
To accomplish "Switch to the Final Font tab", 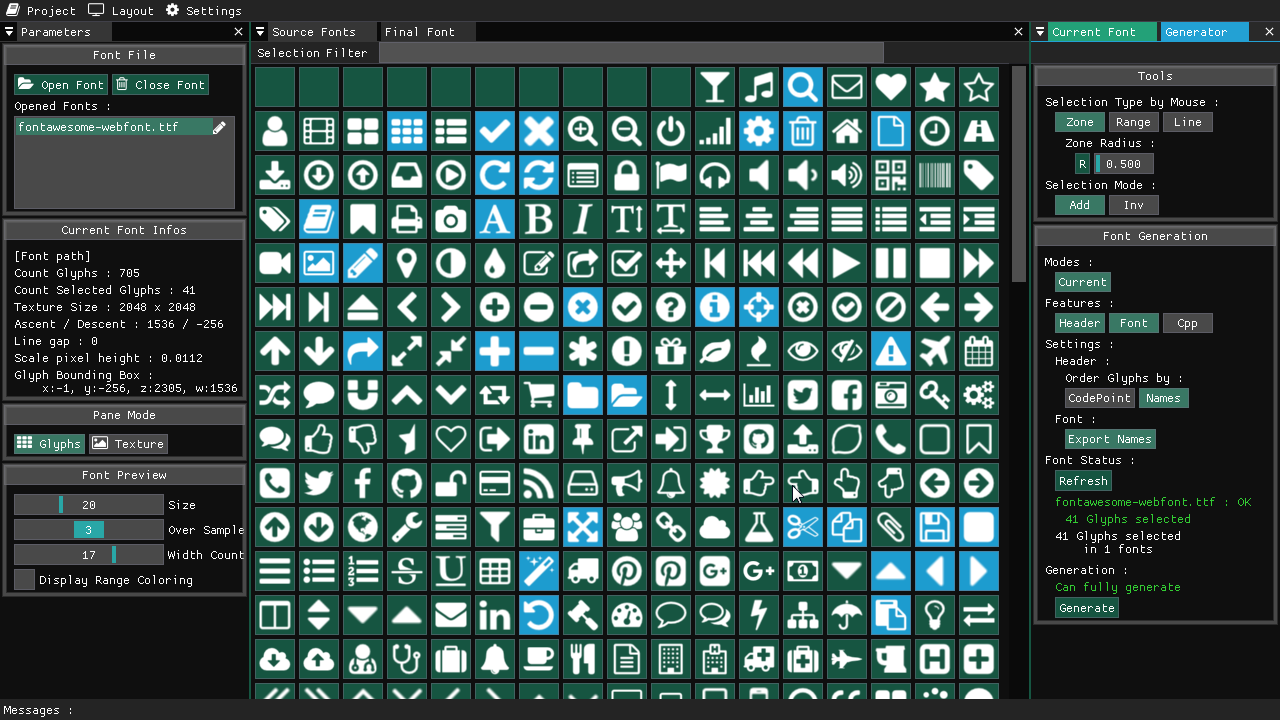I will (419, 32).
